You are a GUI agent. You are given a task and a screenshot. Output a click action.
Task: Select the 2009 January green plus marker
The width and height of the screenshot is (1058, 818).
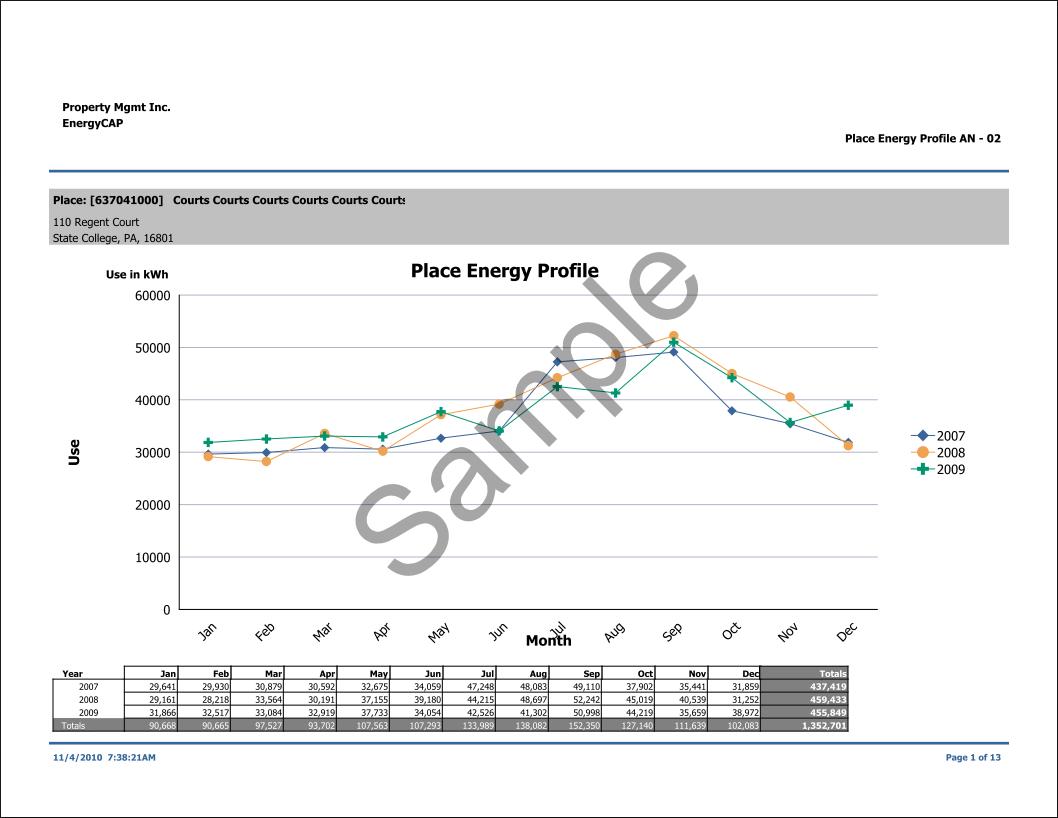point(208,442)
